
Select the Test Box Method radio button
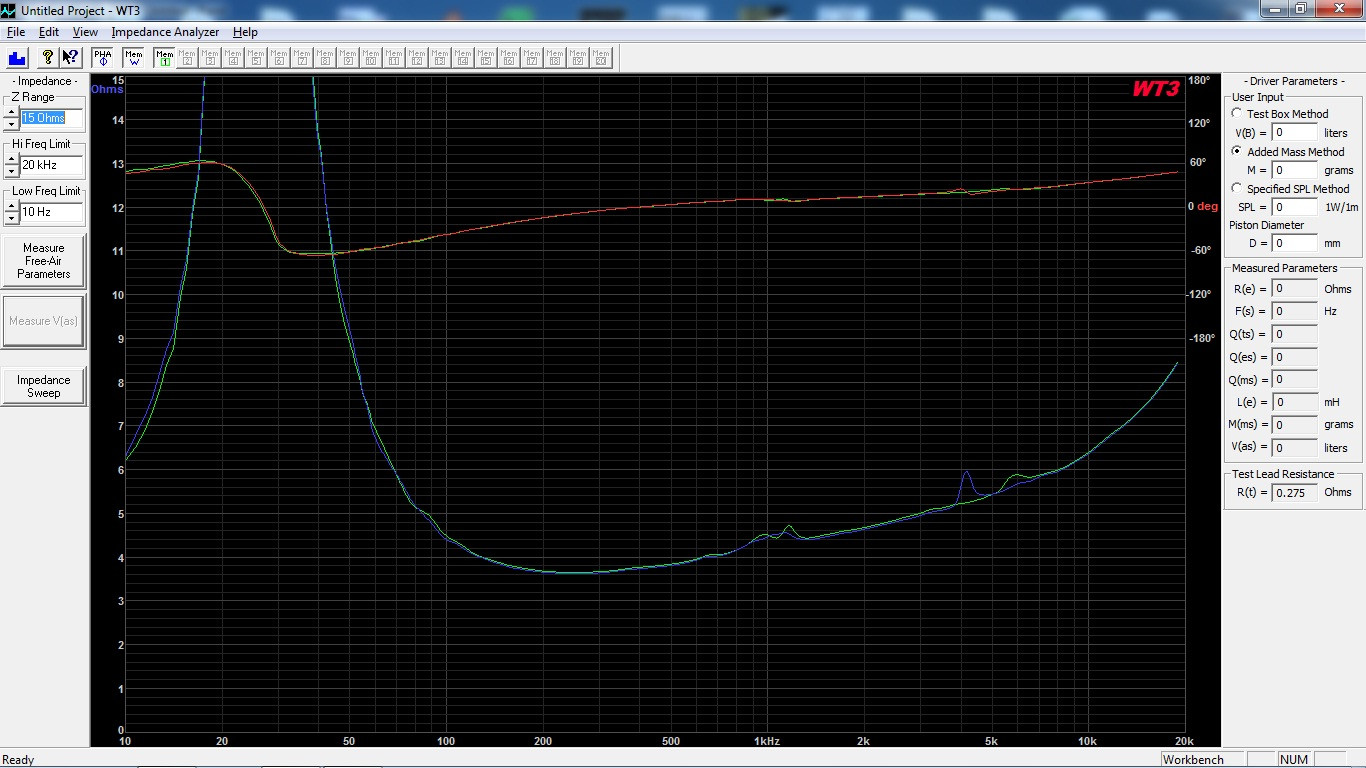1237,114
